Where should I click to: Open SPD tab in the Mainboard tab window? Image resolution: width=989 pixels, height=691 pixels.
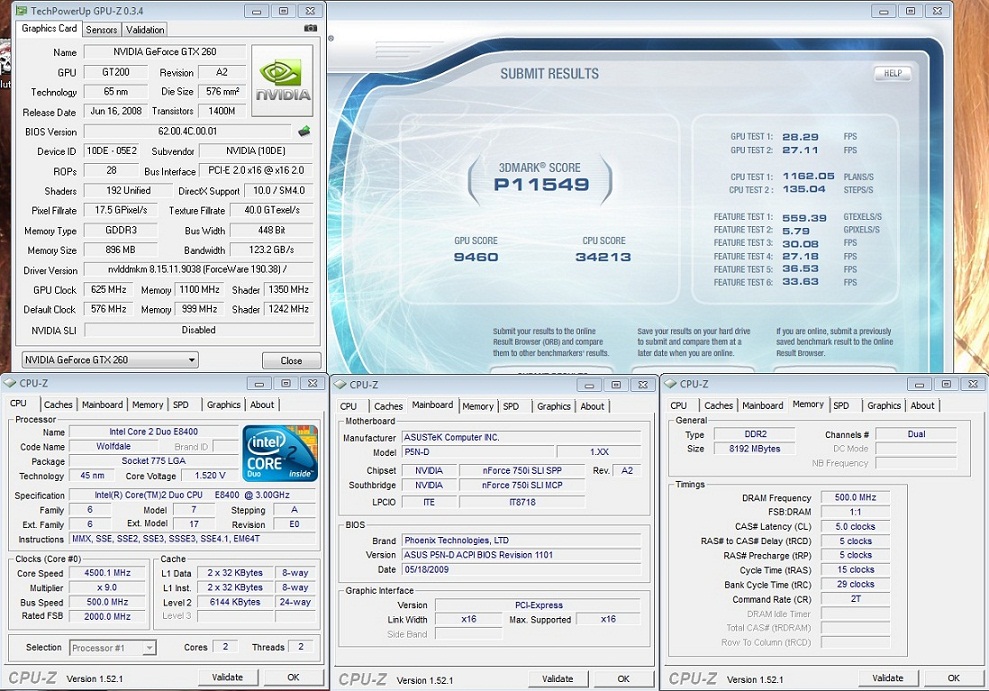(511, 407)
